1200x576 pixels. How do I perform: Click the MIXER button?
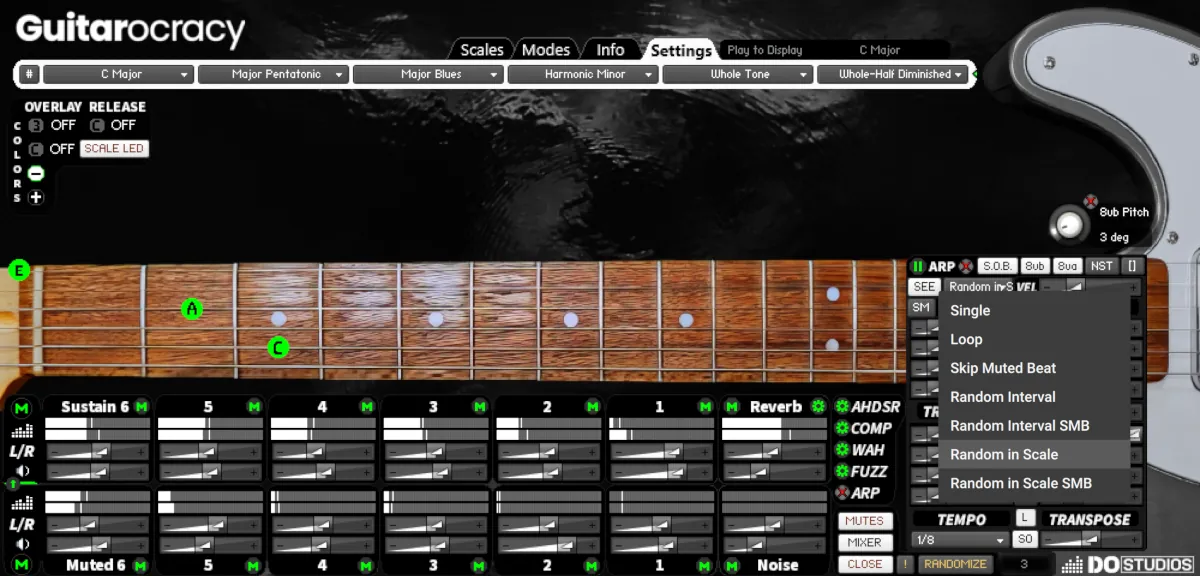864,543
